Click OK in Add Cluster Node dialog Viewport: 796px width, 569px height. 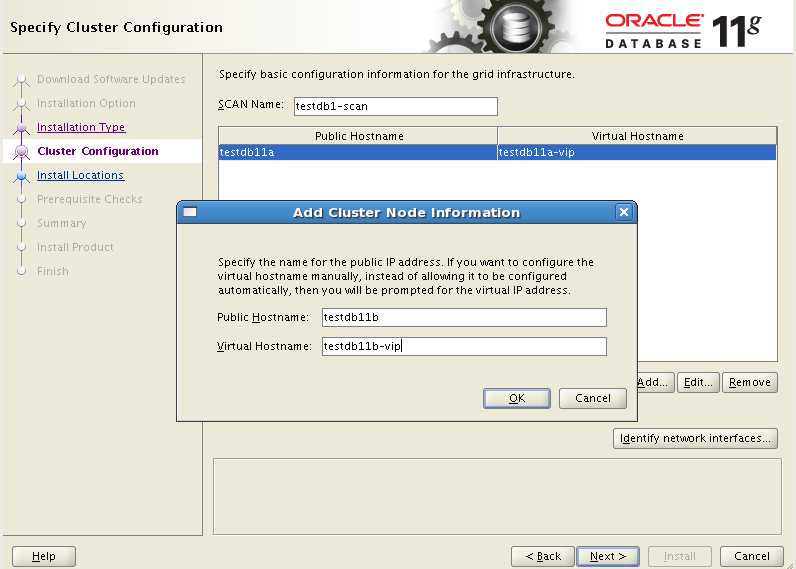point(516,398)
